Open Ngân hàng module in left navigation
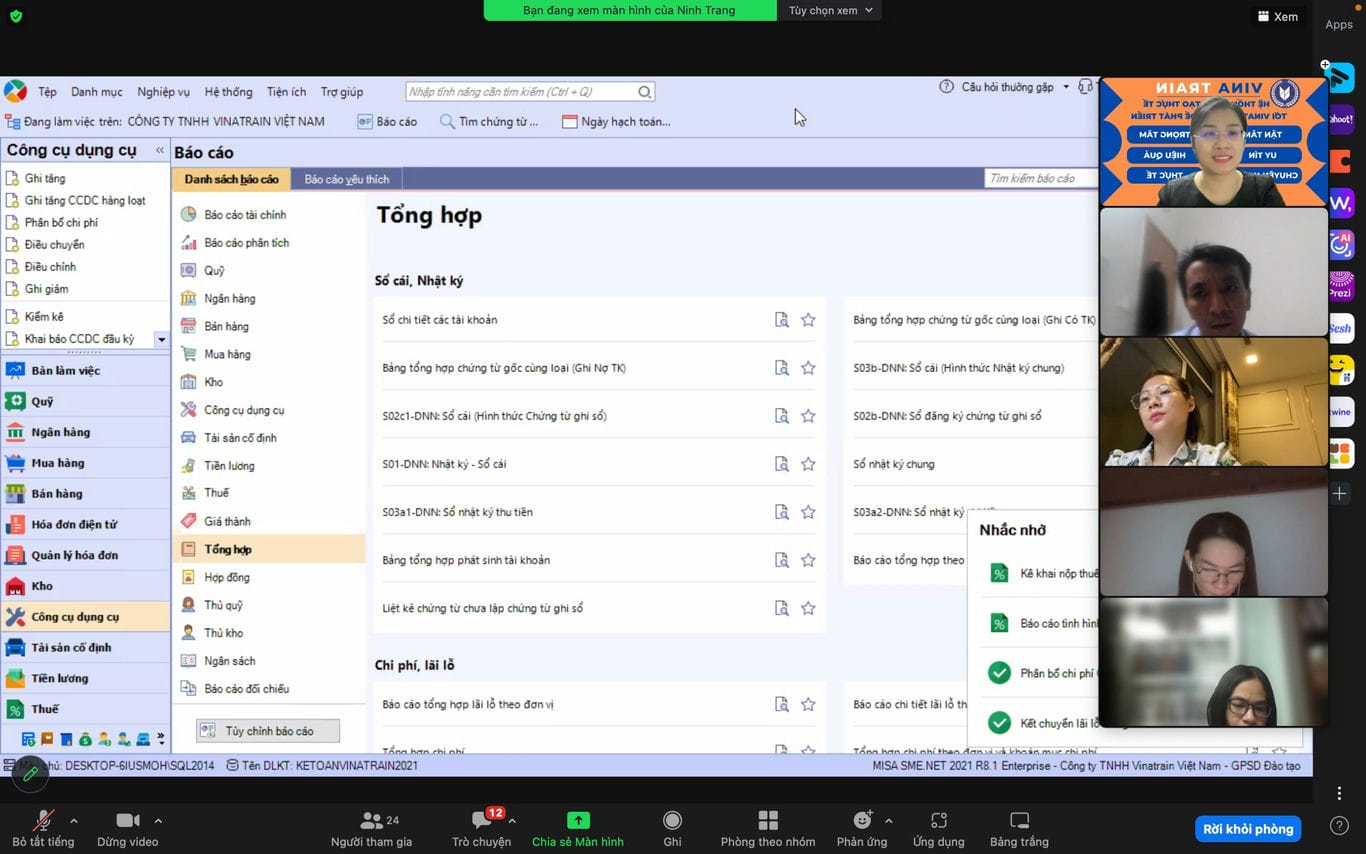Viewport: 1366px width, 854px height. pyautogui.click(x=60, y=432)
